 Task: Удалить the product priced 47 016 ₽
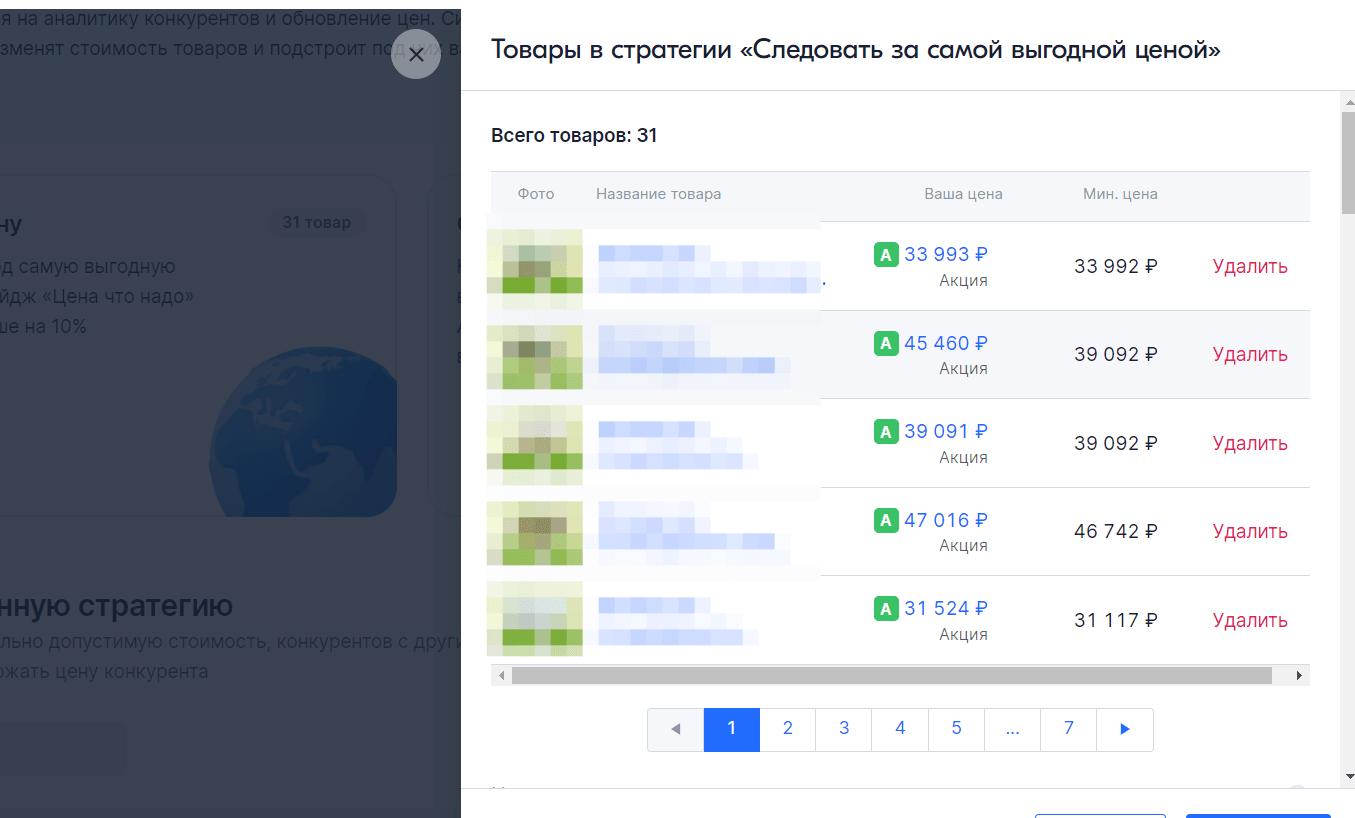coord(1249,531)
